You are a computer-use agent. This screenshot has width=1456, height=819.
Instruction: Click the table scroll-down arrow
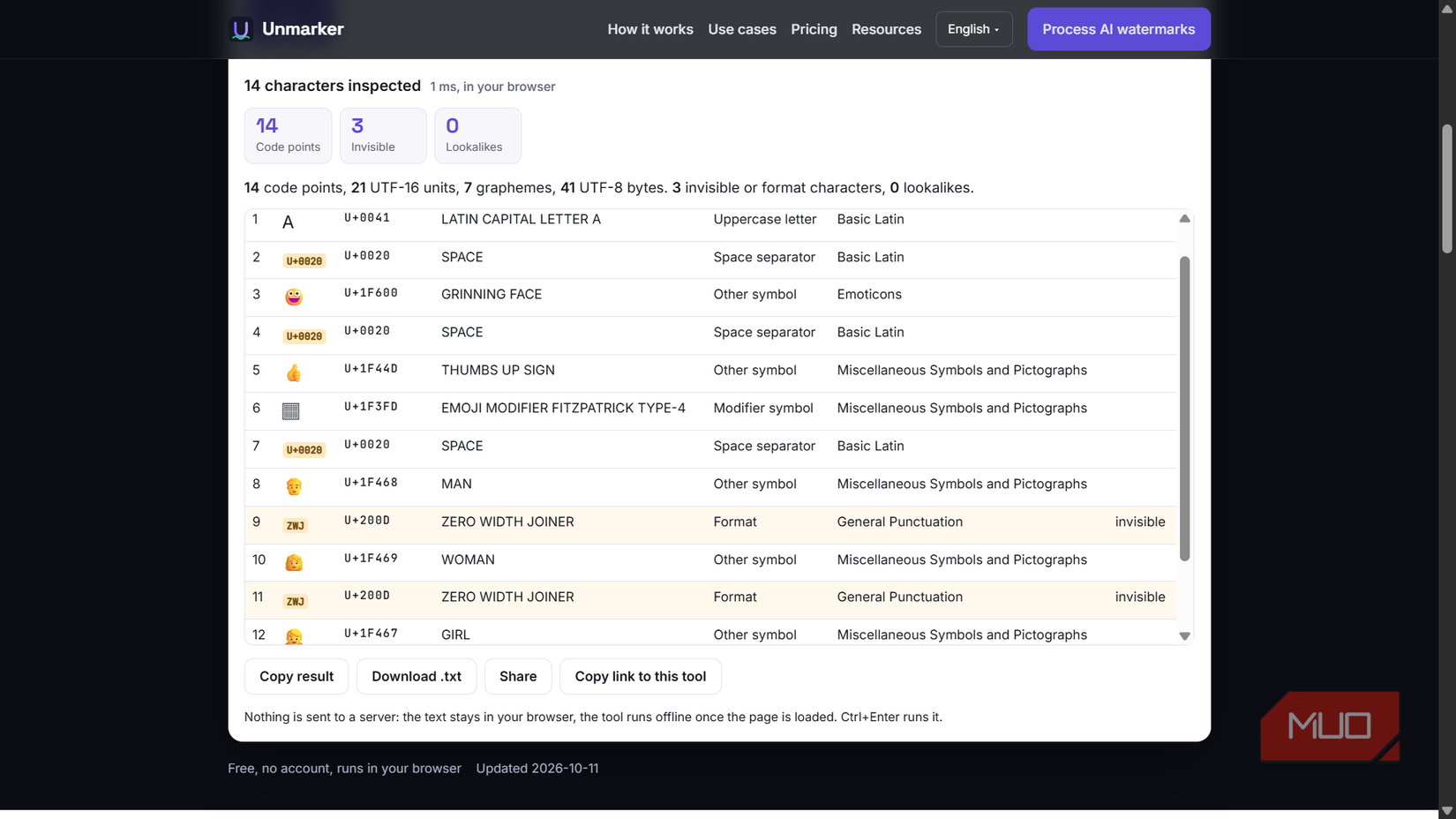coord(1185,635)
